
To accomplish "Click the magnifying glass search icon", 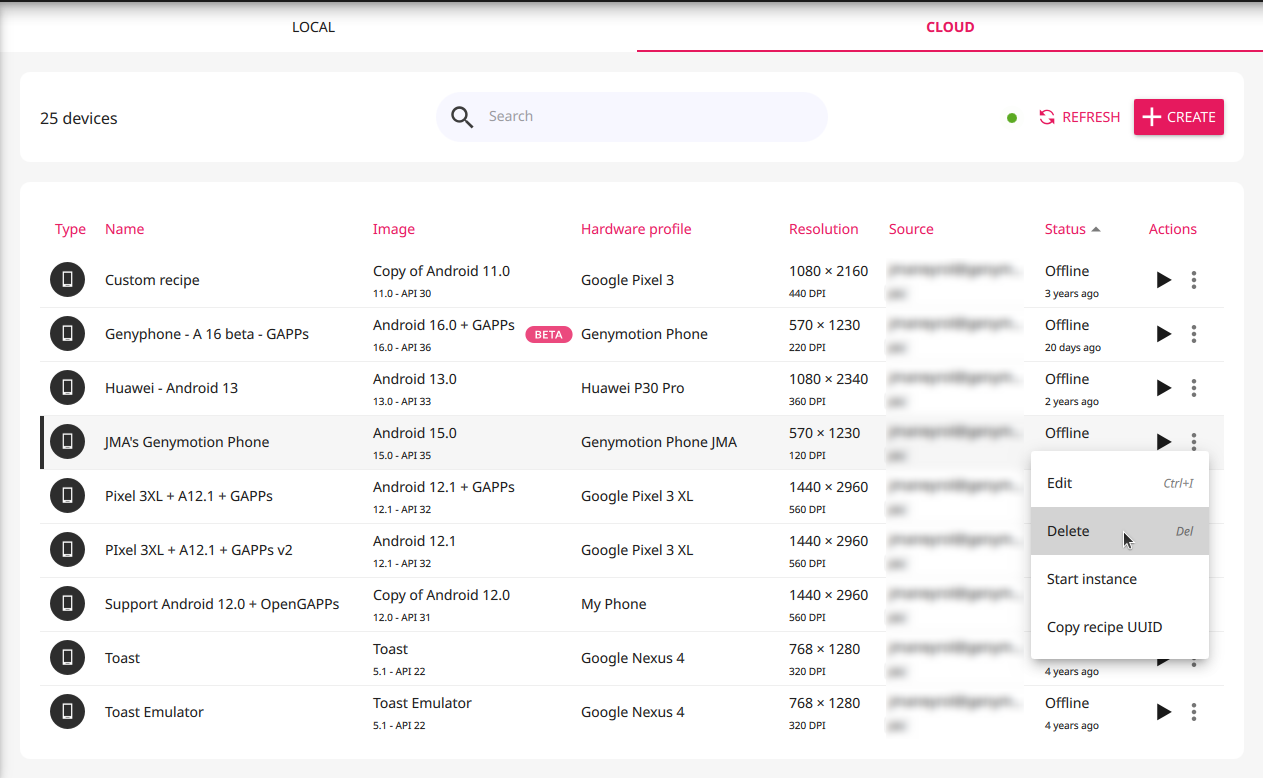I will point(462,117).
